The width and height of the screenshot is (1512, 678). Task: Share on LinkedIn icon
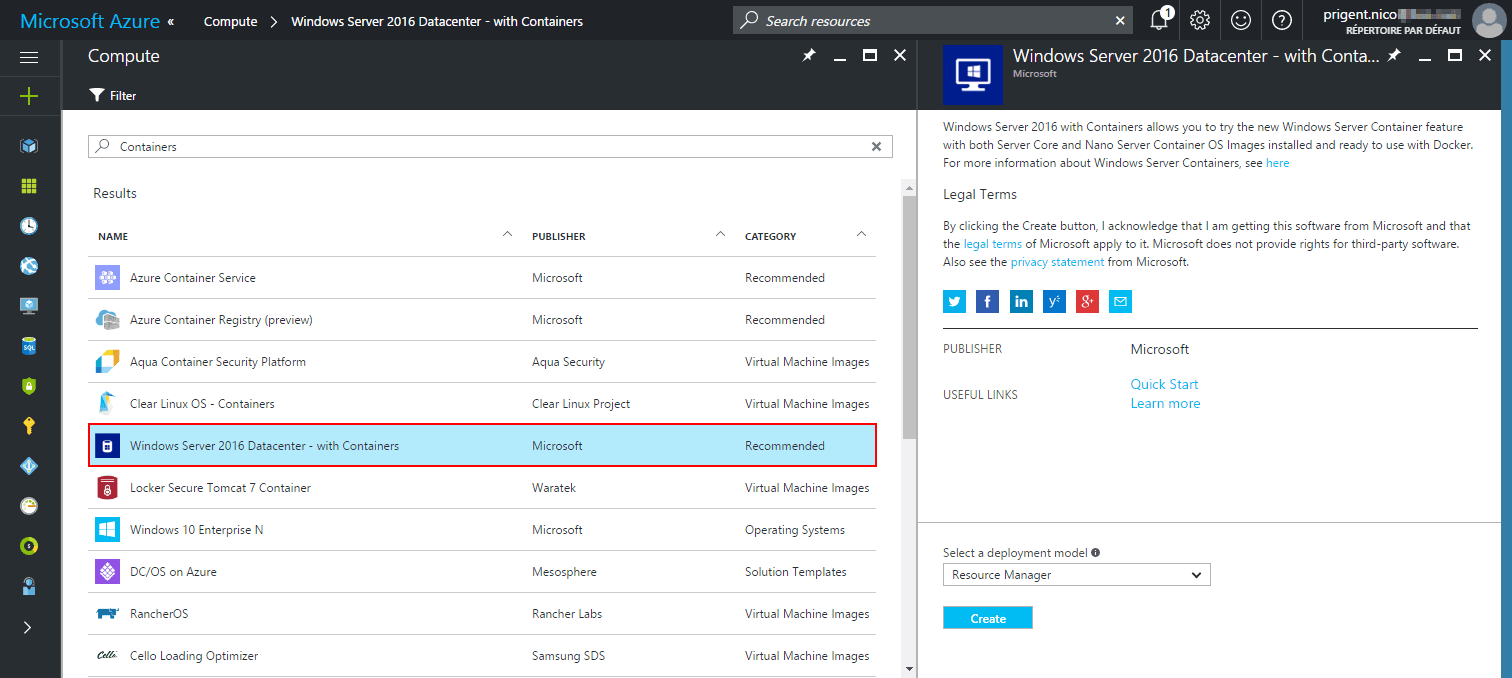(1021, 301)
